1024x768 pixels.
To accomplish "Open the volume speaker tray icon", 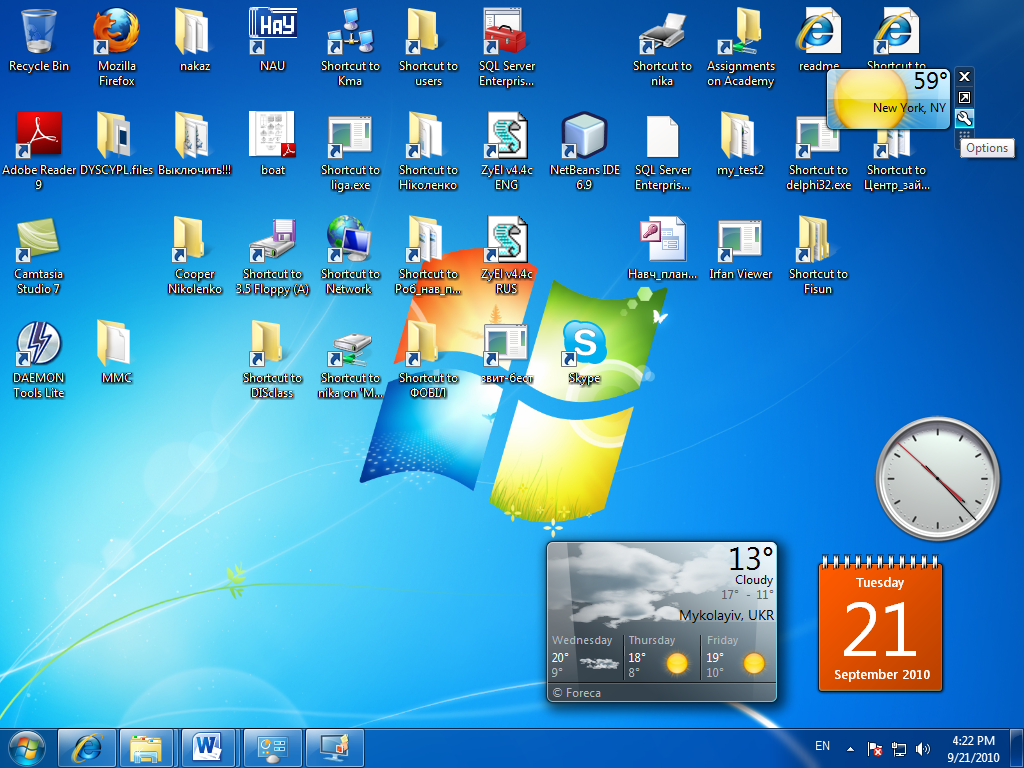I will click(923, 749).
